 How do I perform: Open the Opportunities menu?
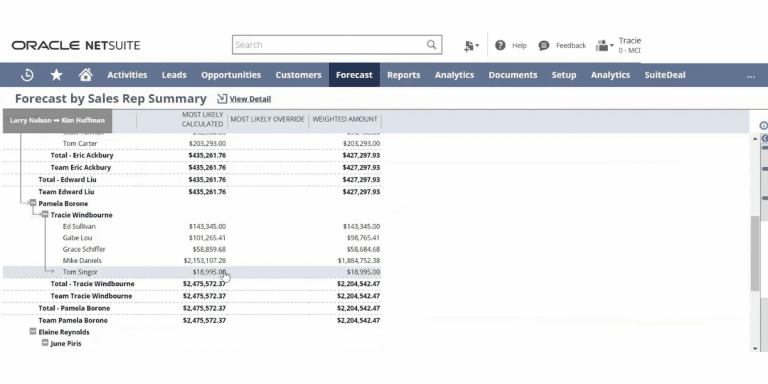[x=231, y=75]
